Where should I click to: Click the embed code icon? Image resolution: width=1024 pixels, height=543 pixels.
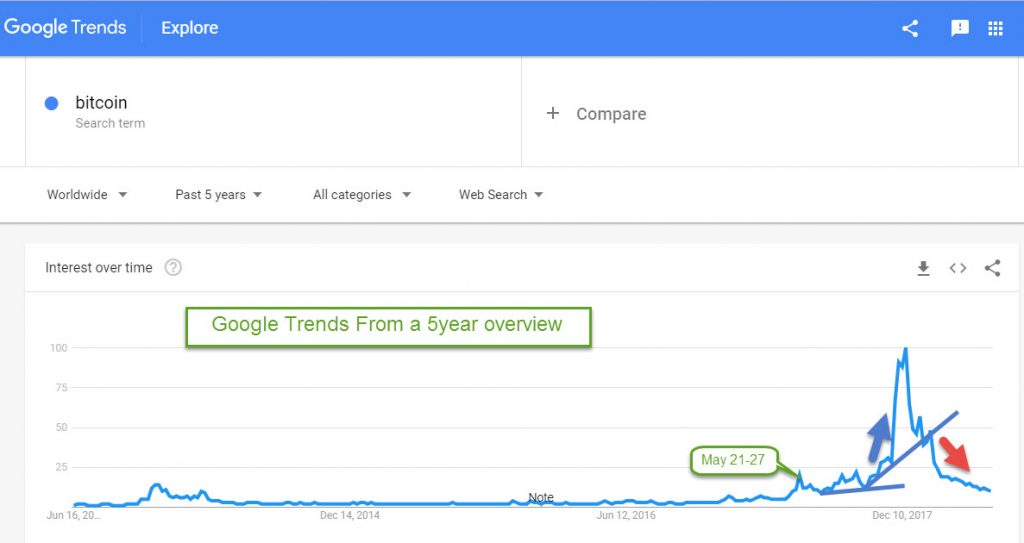958,268
